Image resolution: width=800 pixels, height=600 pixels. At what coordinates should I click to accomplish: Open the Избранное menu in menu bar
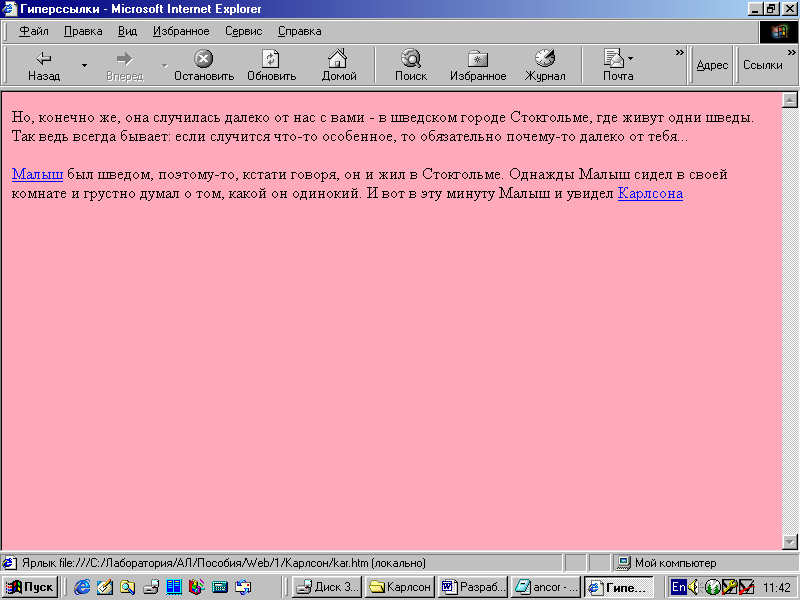coord(181,31)
